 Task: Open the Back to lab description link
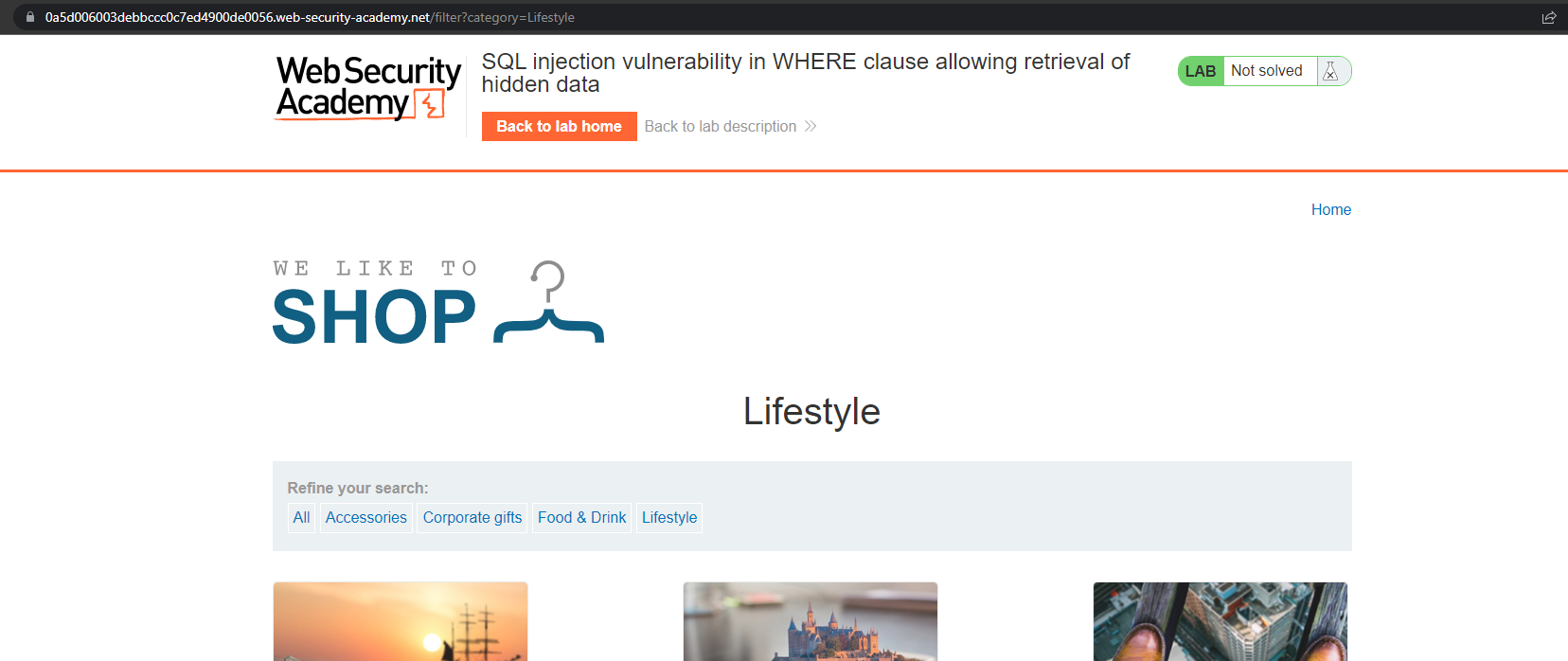(720, 126)
